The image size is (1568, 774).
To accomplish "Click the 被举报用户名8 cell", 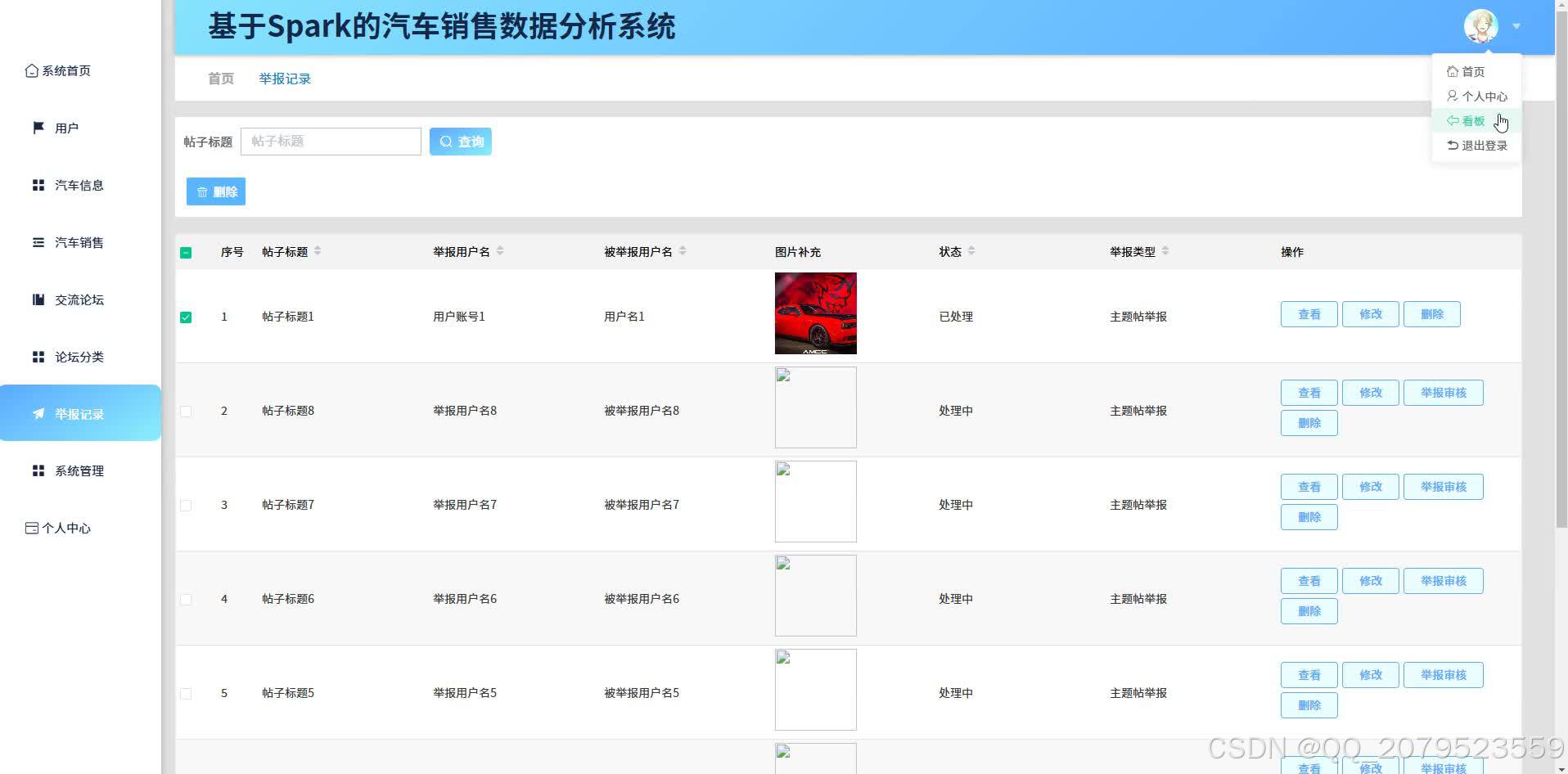I will pos(642,411).
